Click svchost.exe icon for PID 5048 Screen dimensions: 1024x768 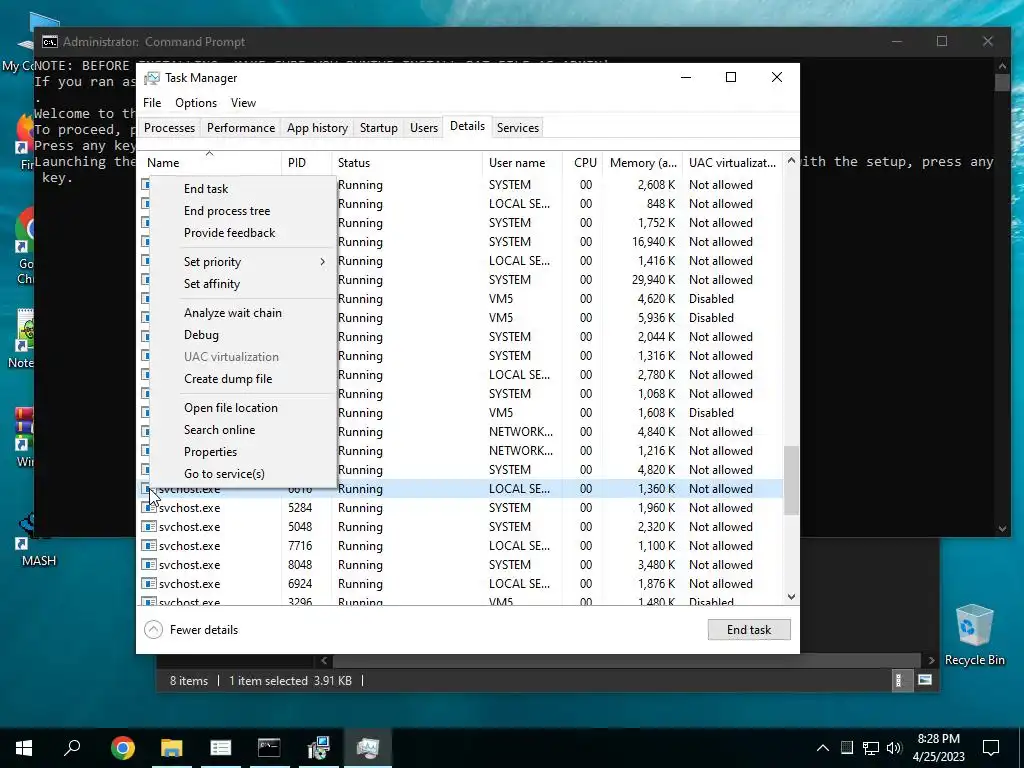coord(149,526)
